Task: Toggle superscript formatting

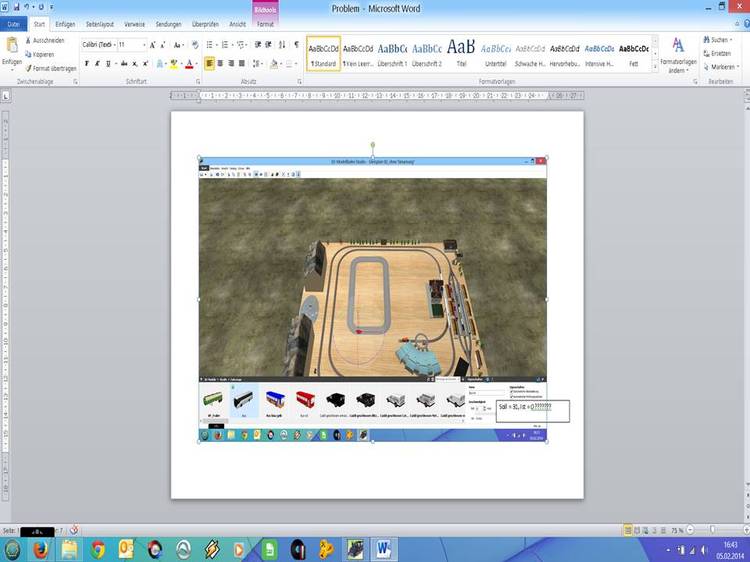Action: [x=145, y=63]
